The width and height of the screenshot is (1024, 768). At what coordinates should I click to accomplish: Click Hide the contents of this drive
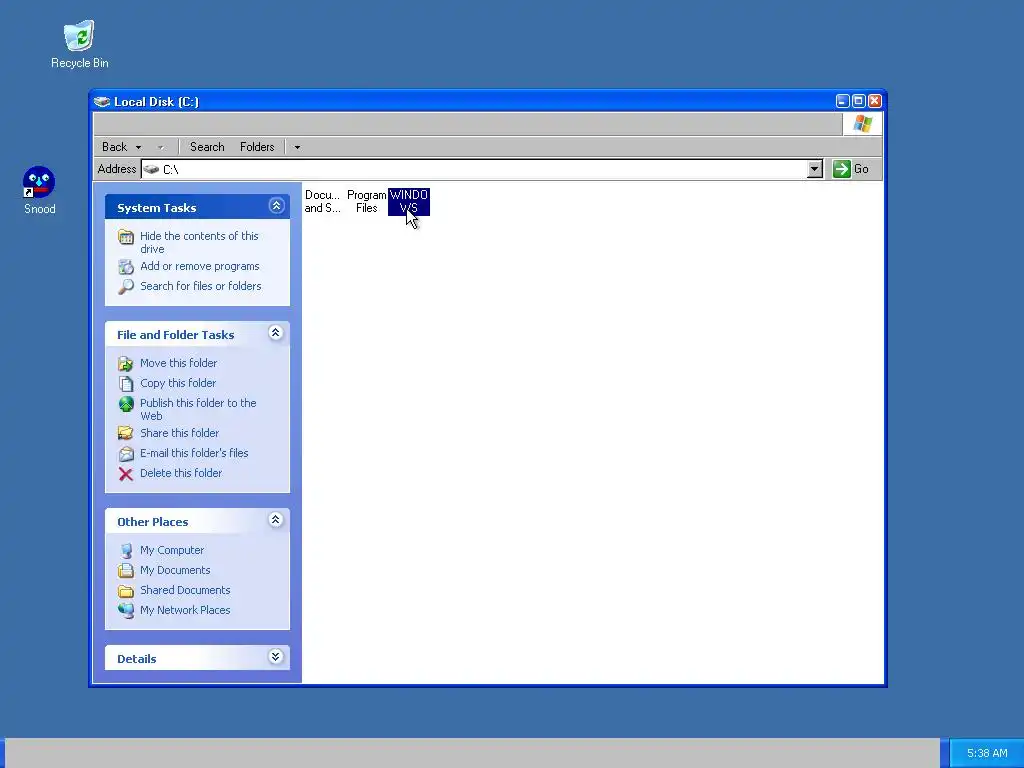199,242
